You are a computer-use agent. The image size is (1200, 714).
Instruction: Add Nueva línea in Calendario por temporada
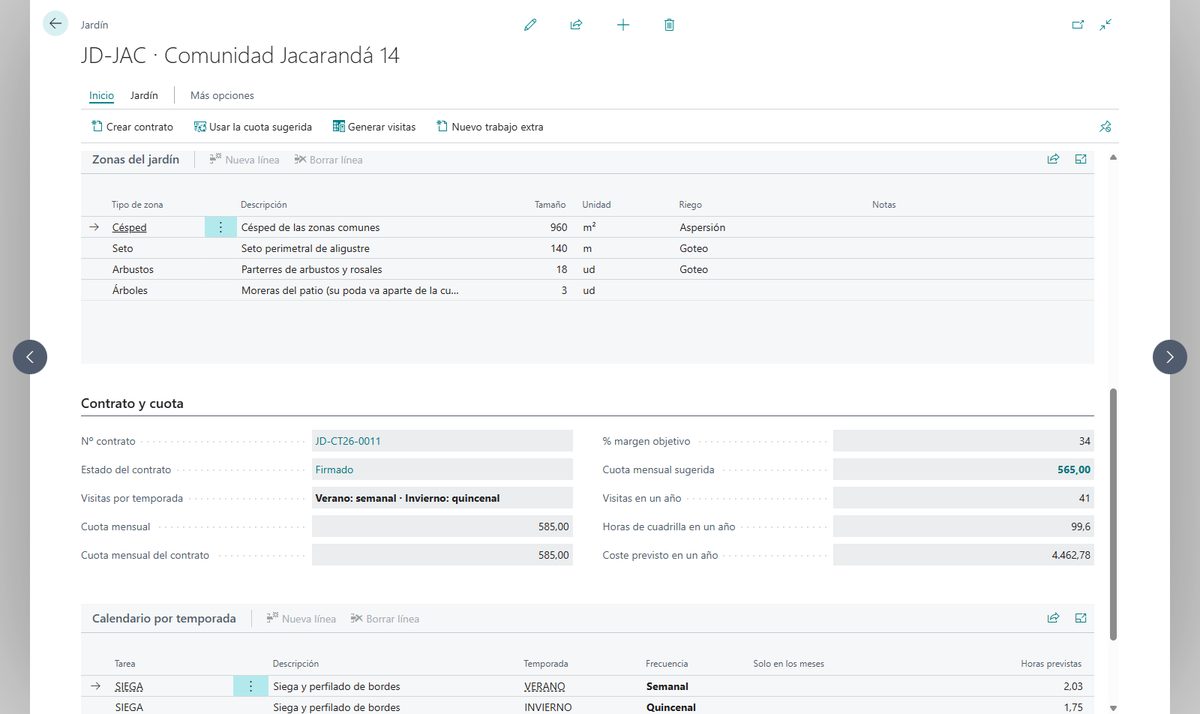301,619
